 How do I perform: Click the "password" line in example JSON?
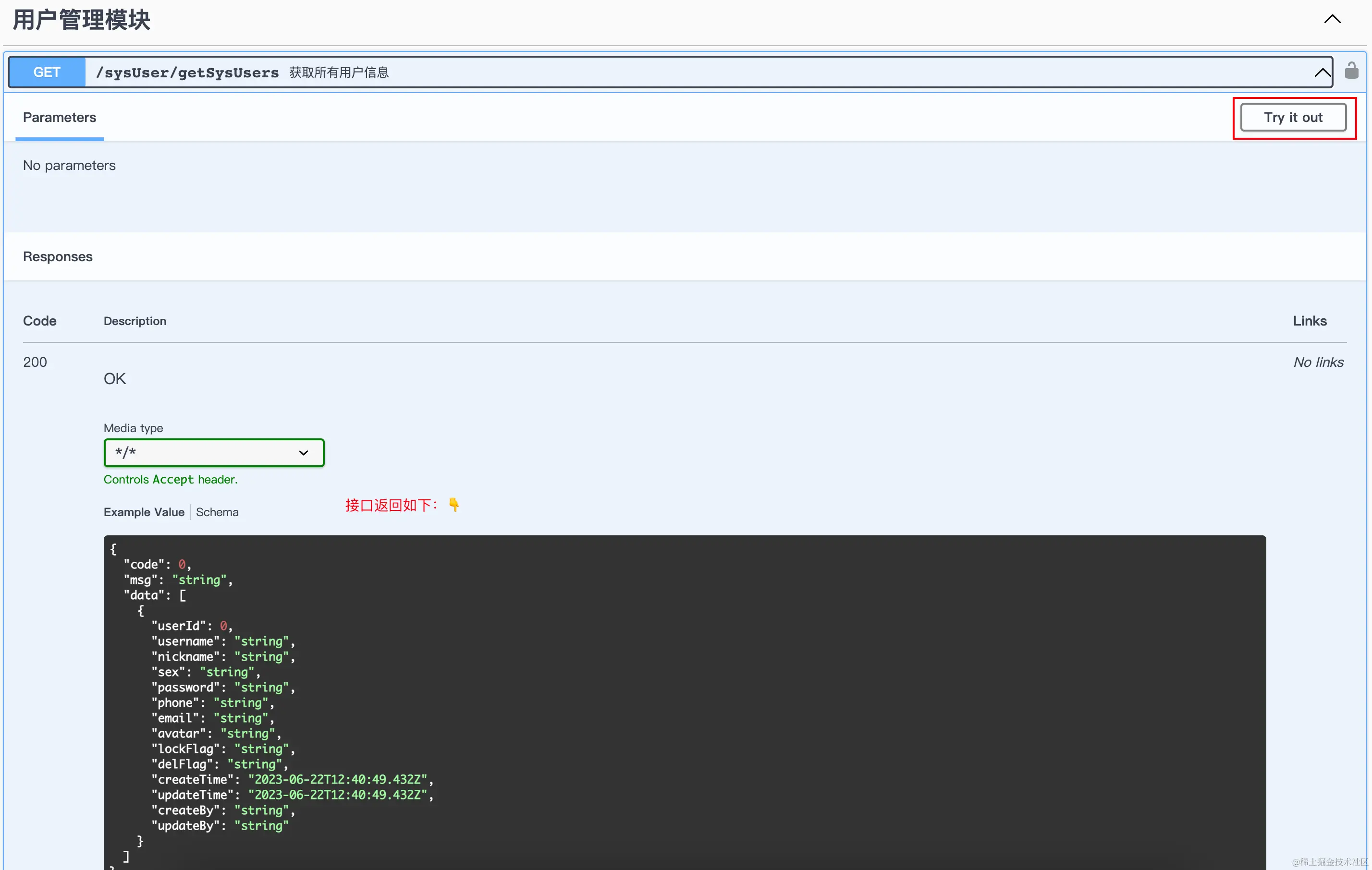pos(223,687)
